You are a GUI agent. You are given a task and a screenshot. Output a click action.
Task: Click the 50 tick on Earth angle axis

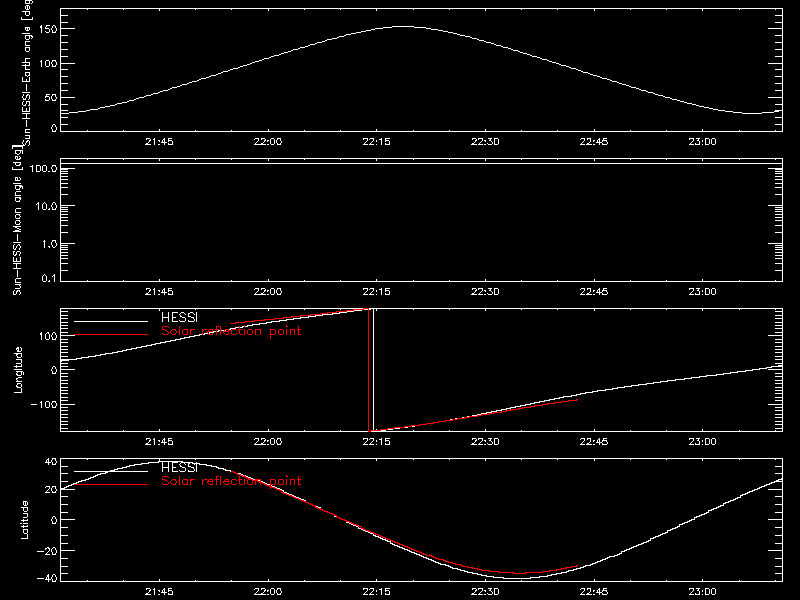coord(51,97)
